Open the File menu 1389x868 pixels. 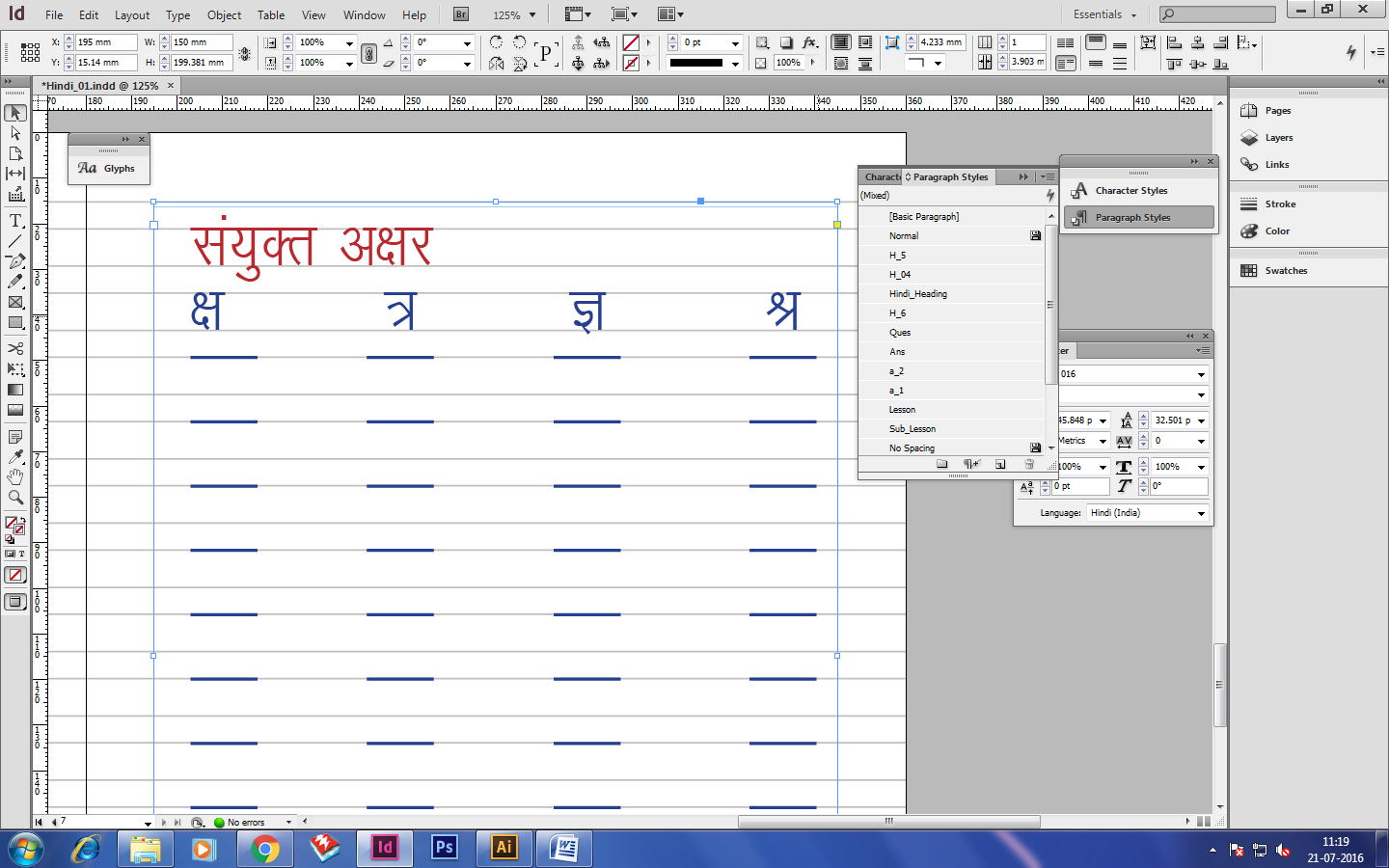point(54,15)
